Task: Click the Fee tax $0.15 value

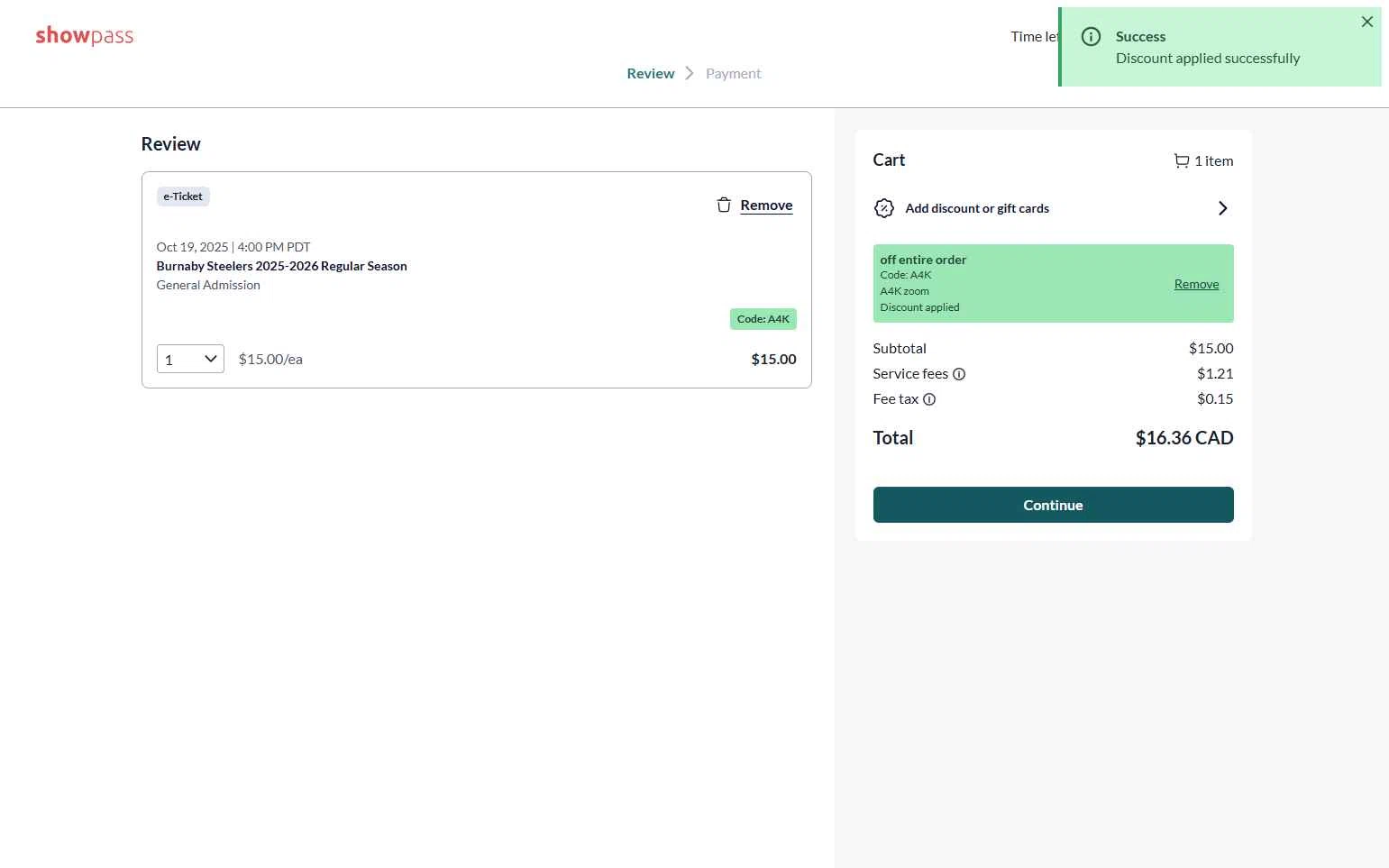Action: [x=1215, y=399]
